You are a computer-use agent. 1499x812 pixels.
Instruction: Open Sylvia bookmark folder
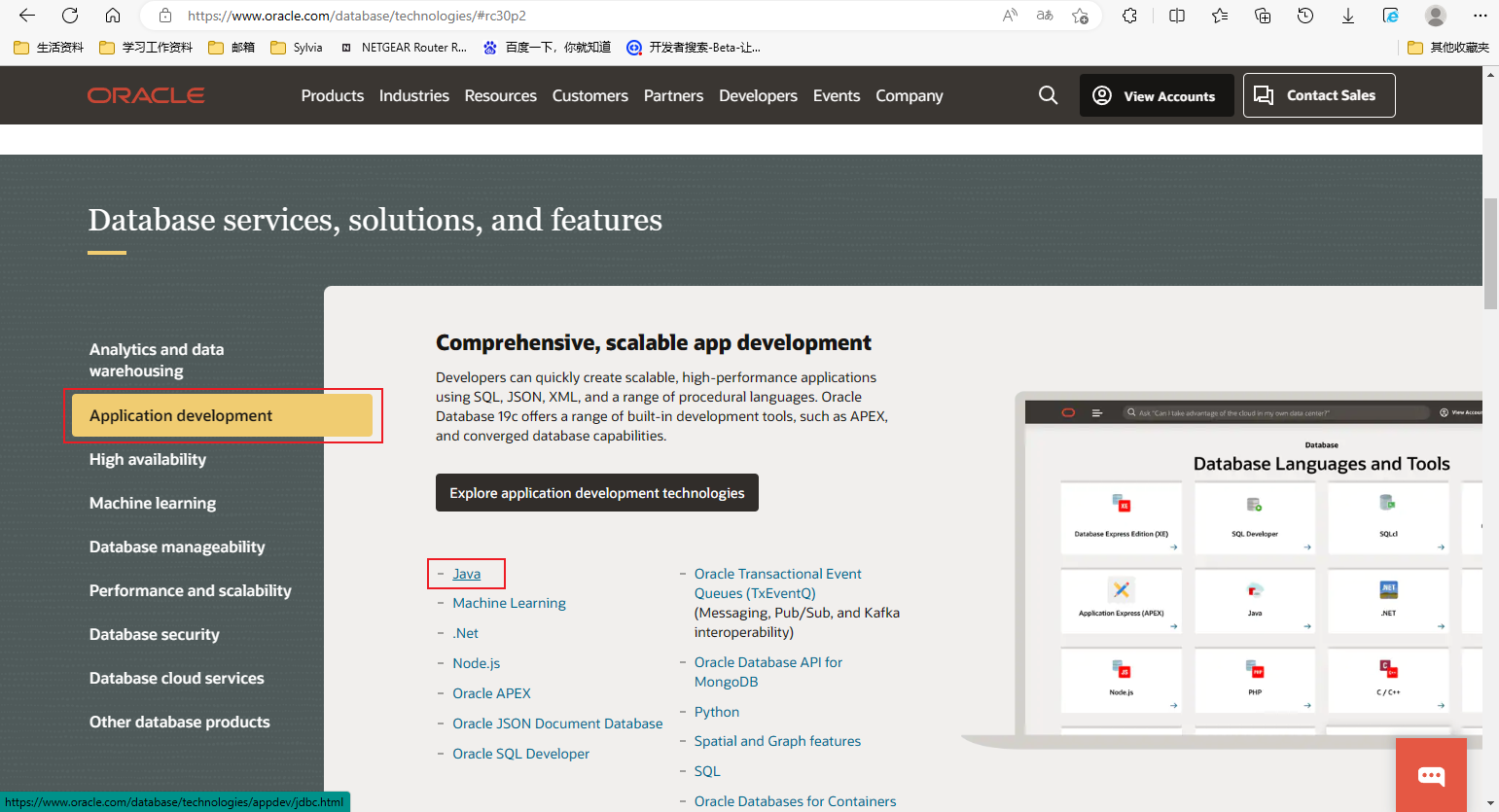[x=297, y=47]
